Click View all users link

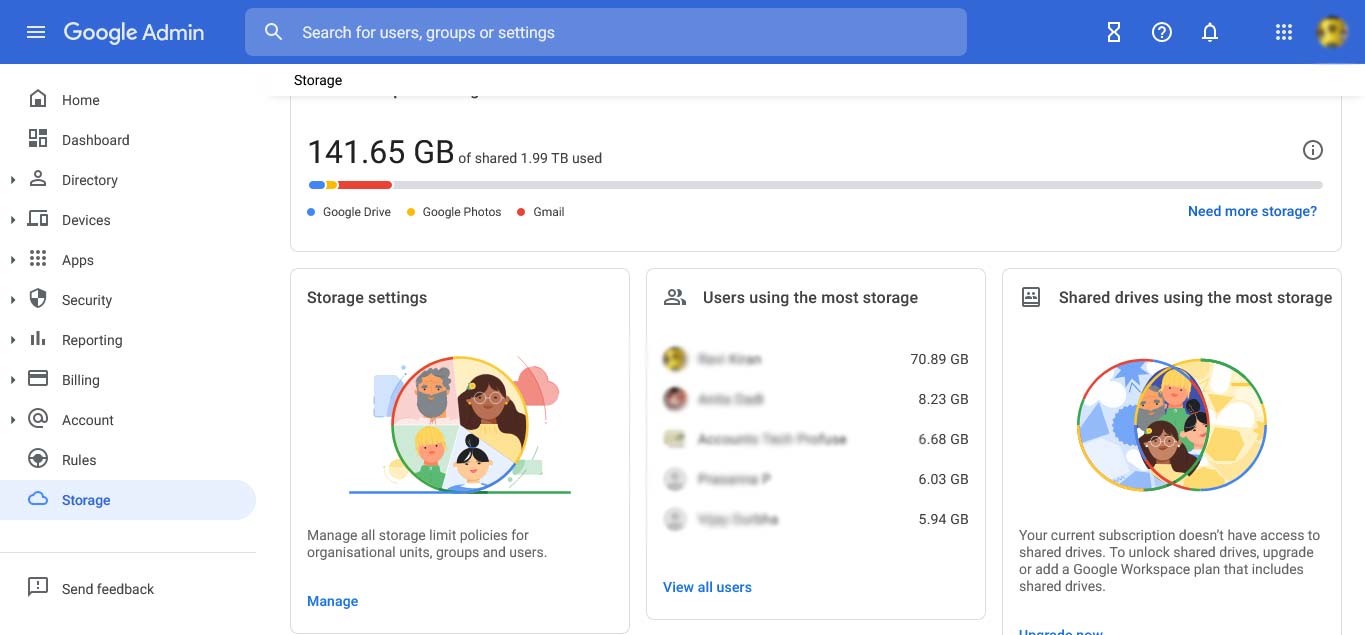[x=707, y=587]
